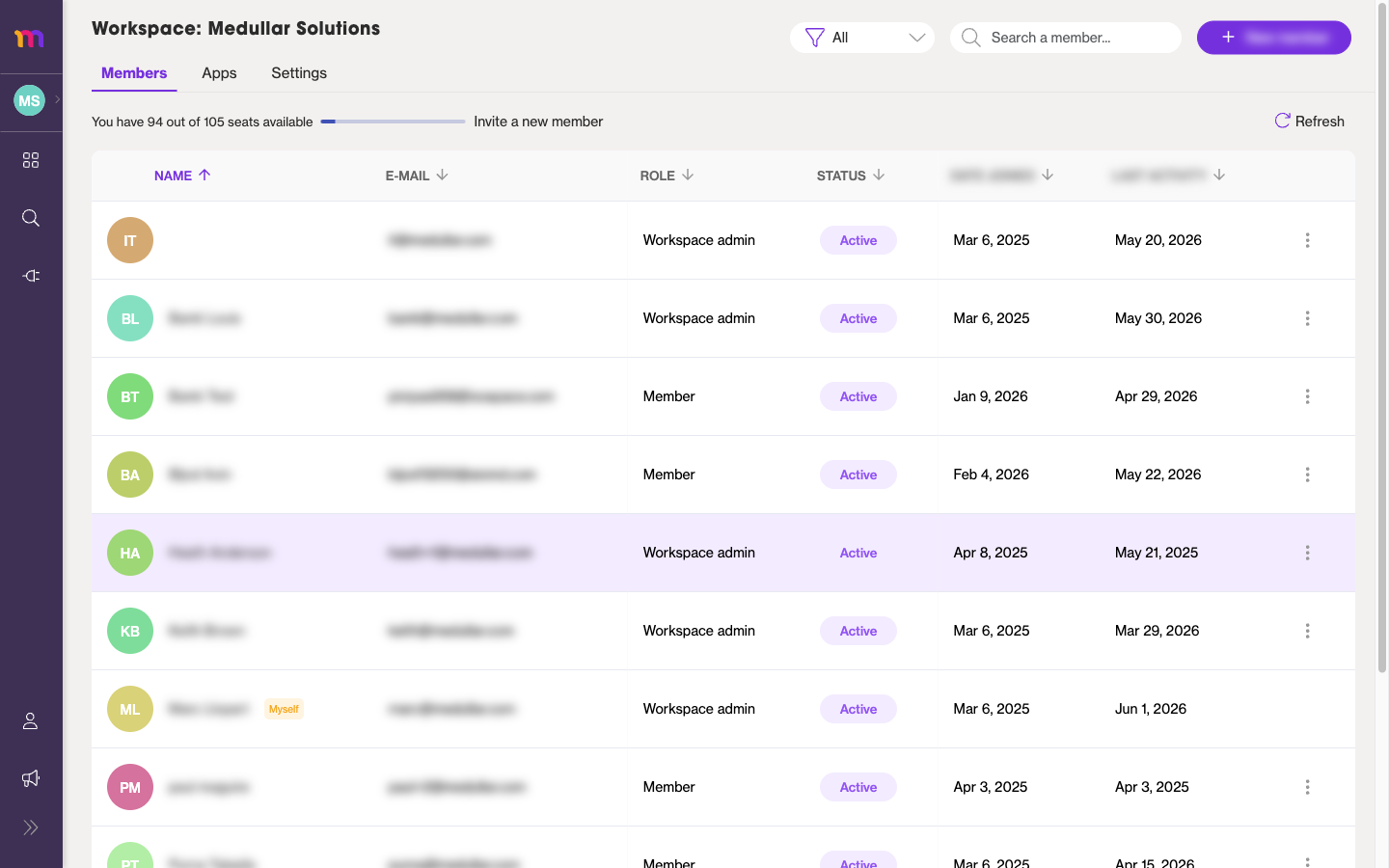Click the Refresh button
Viewport: 1389px width, 868px height.
point(1309,121)
